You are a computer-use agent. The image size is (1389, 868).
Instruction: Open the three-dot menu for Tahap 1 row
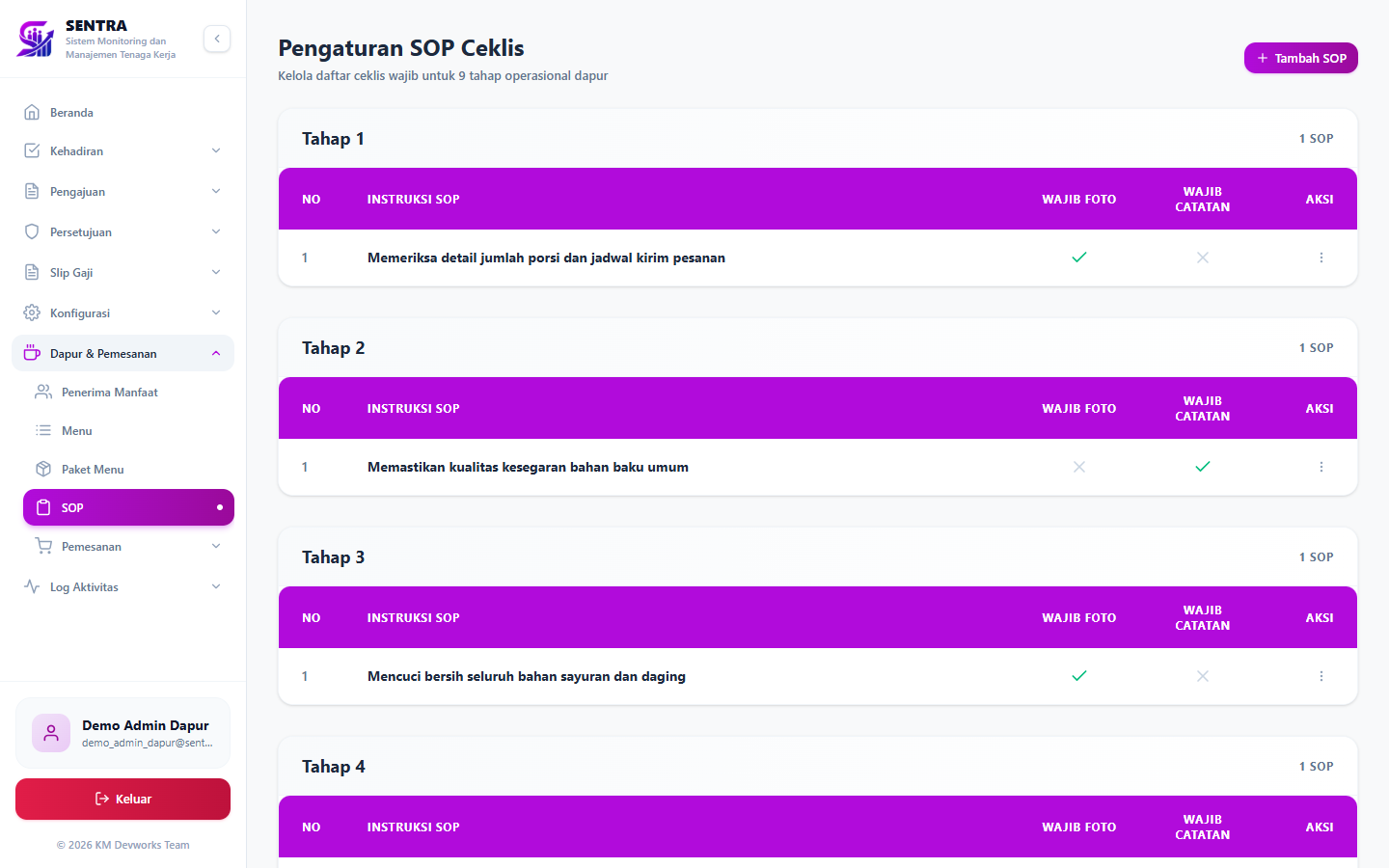click(x=1321, y=258)
